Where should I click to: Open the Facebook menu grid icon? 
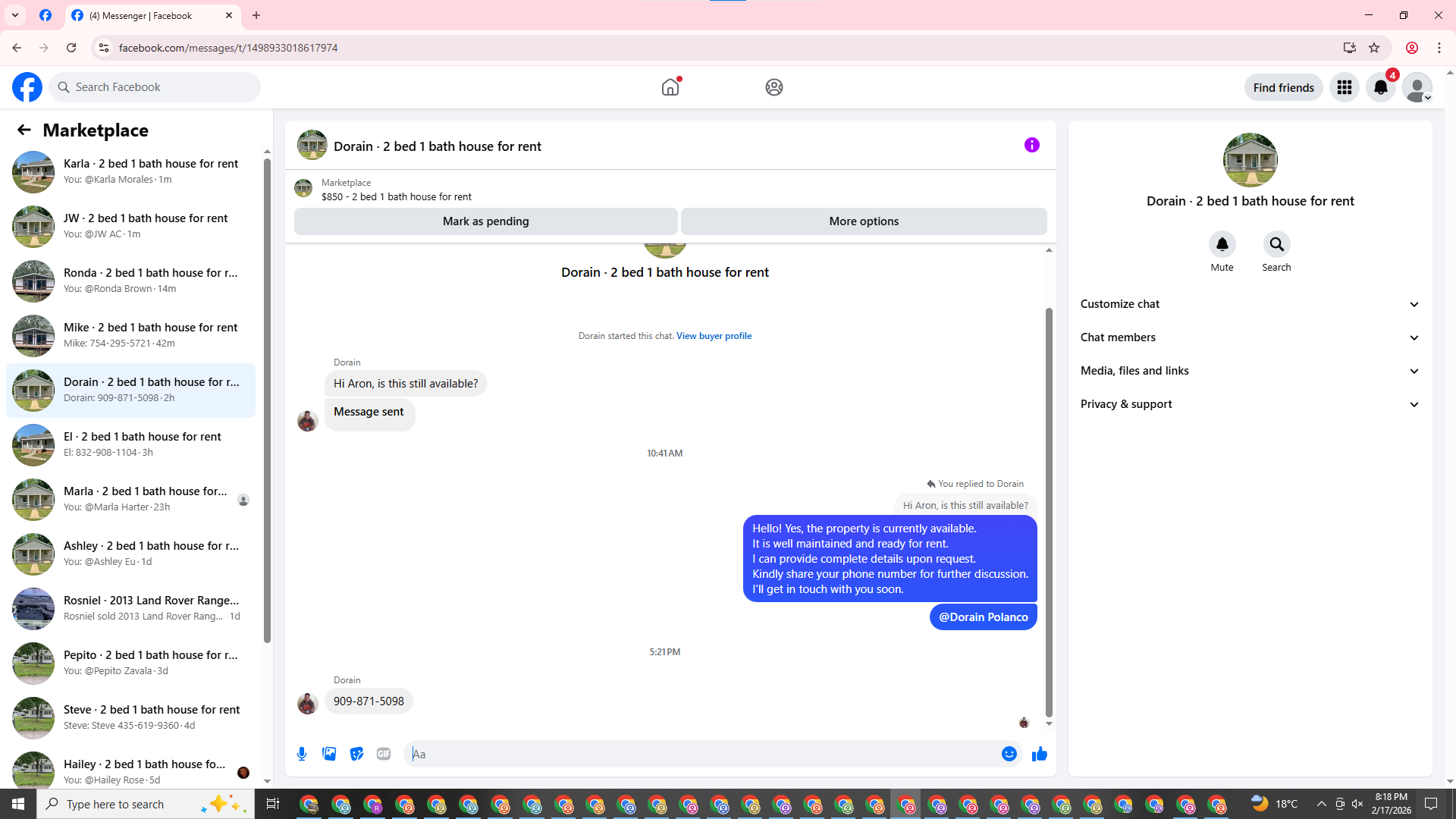tap(1344, 87)
